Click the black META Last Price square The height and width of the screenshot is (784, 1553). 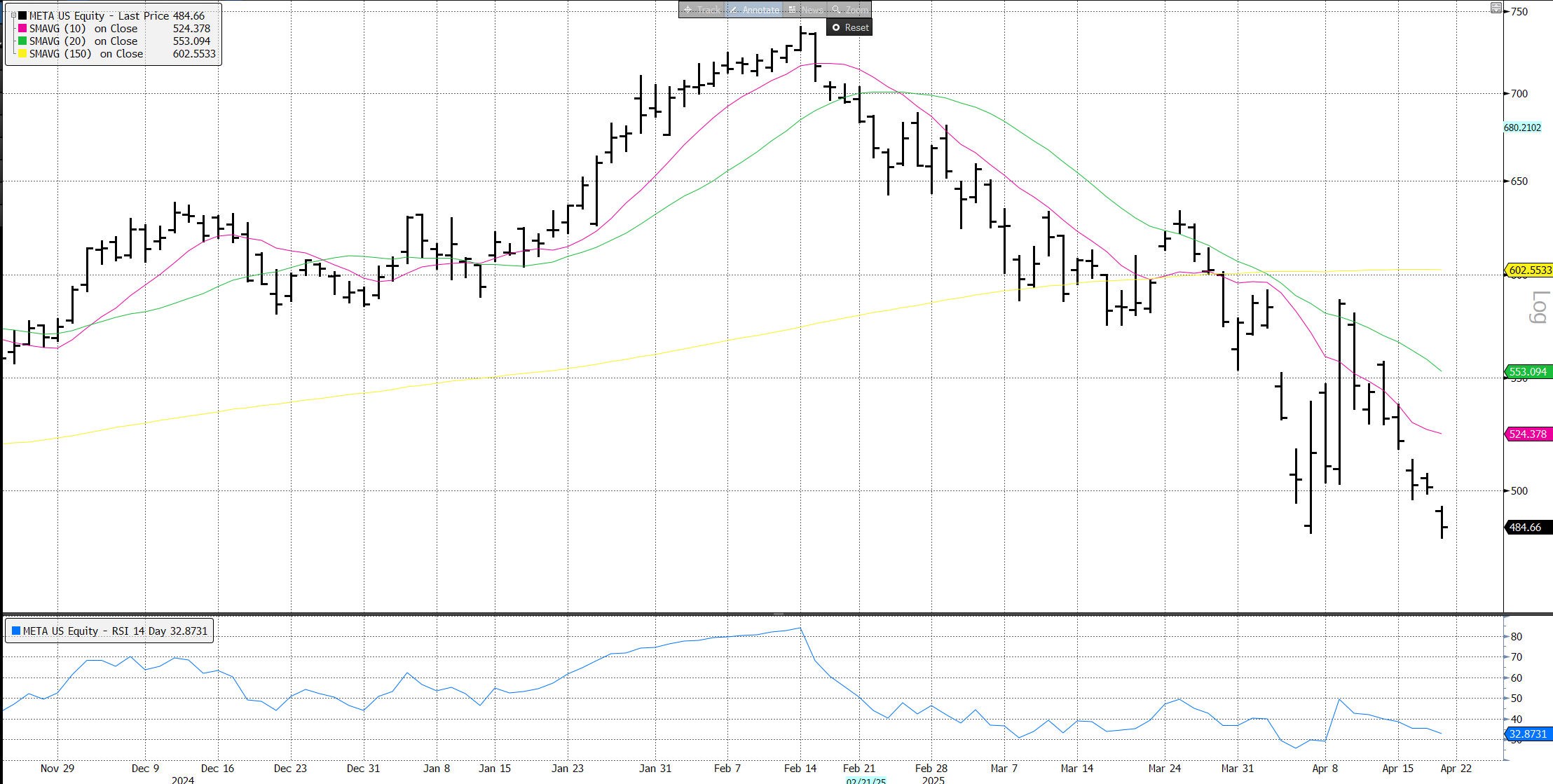pos(22,15)
